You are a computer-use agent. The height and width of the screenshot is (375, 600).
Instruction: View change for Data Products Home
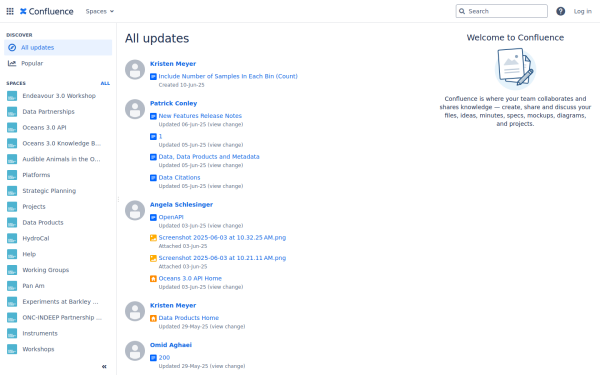[227, 326]
